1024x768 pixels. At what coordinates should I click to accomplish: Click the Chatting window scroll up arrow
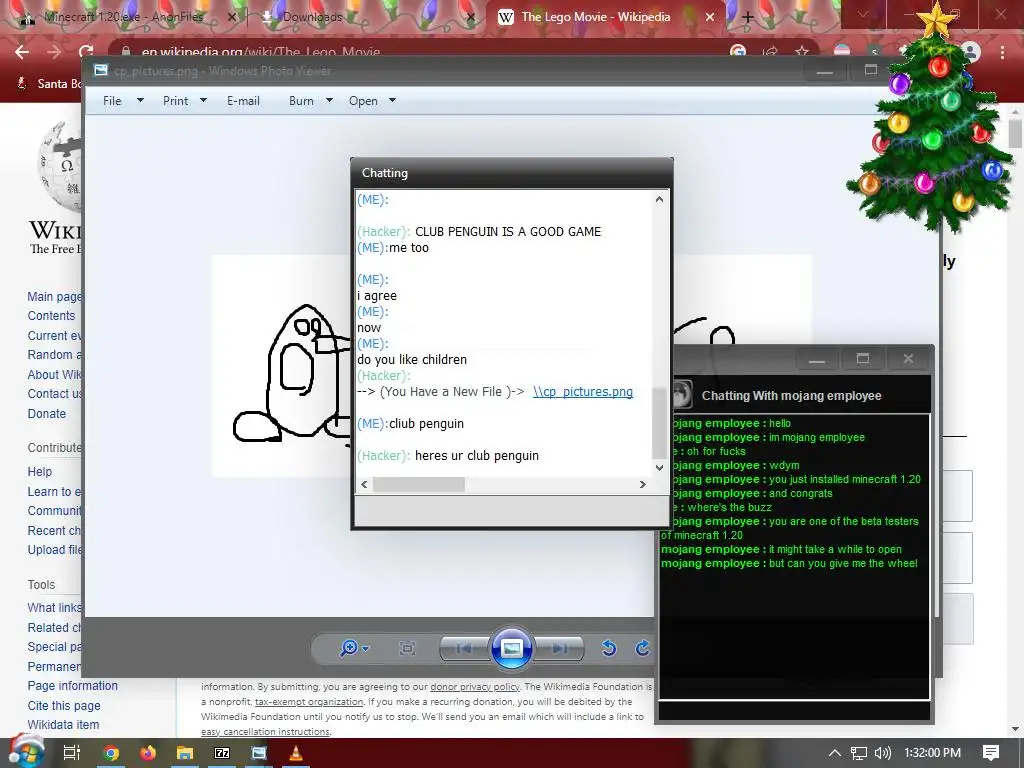[x=659, y=199]
